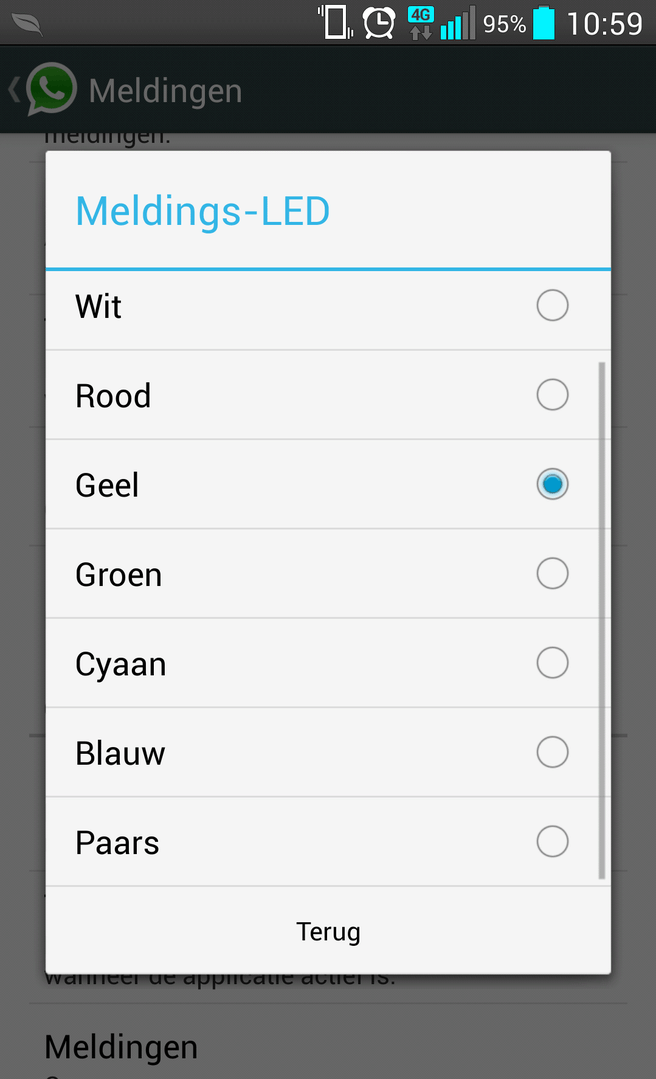Tap the 4G data indicator icon
656x1079 pixels.
pos(421,23)
